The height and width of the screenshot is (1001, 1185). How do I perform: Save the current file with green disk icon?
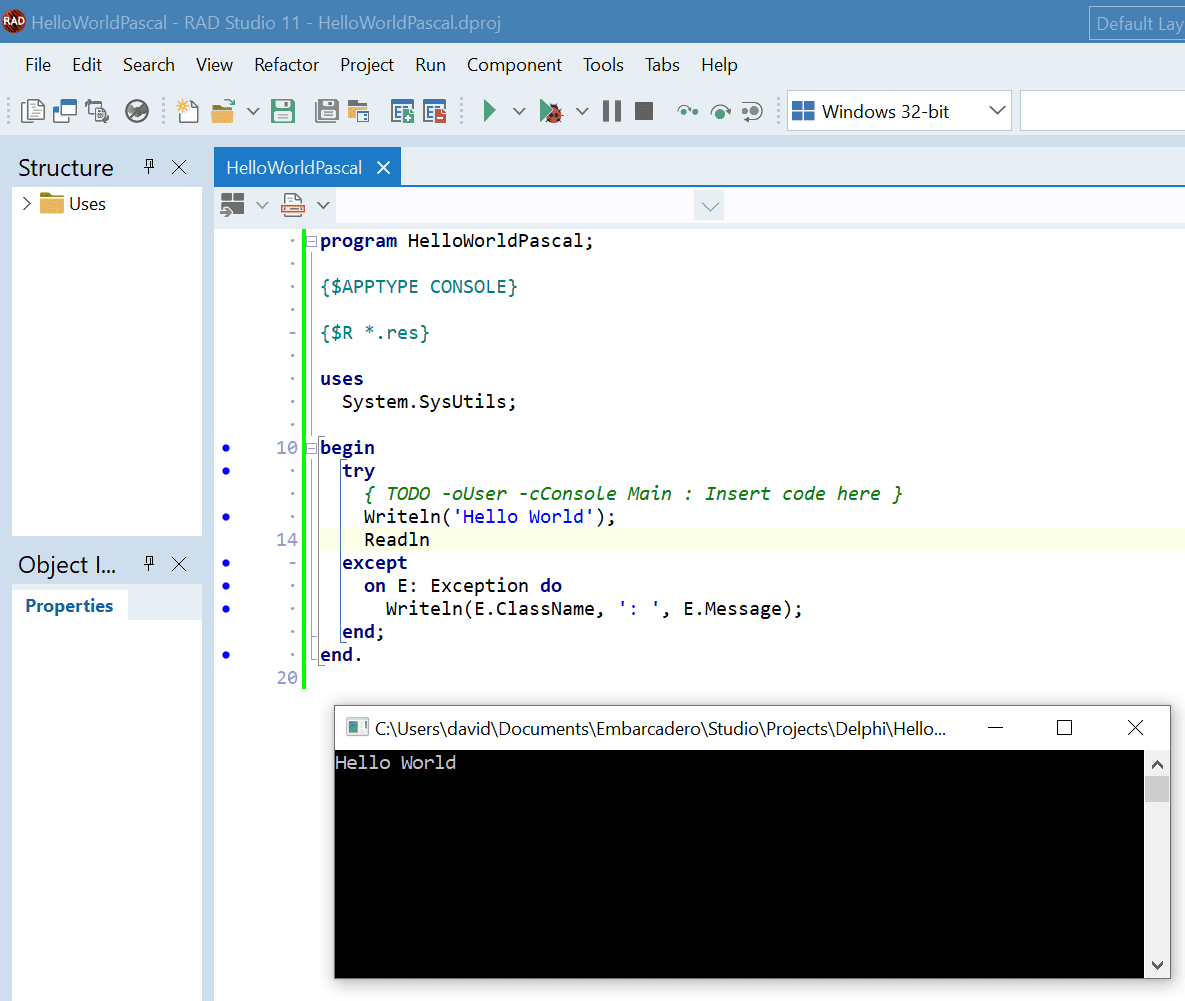(283, 111)
